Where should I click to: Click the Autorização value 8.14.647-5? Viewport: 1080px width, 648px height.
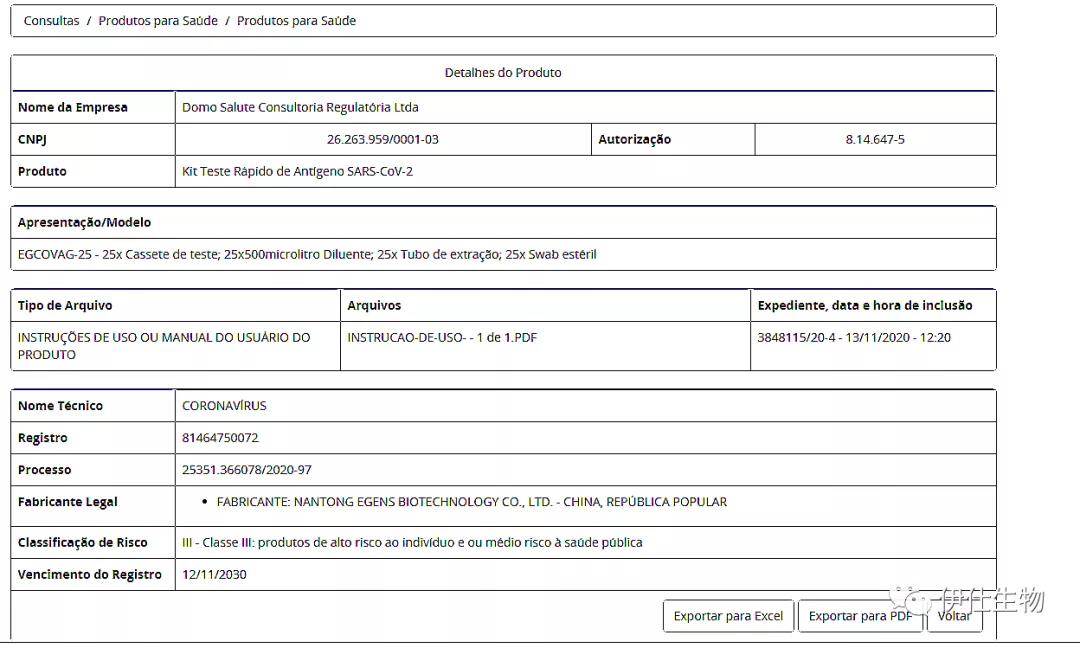[874, 140]
